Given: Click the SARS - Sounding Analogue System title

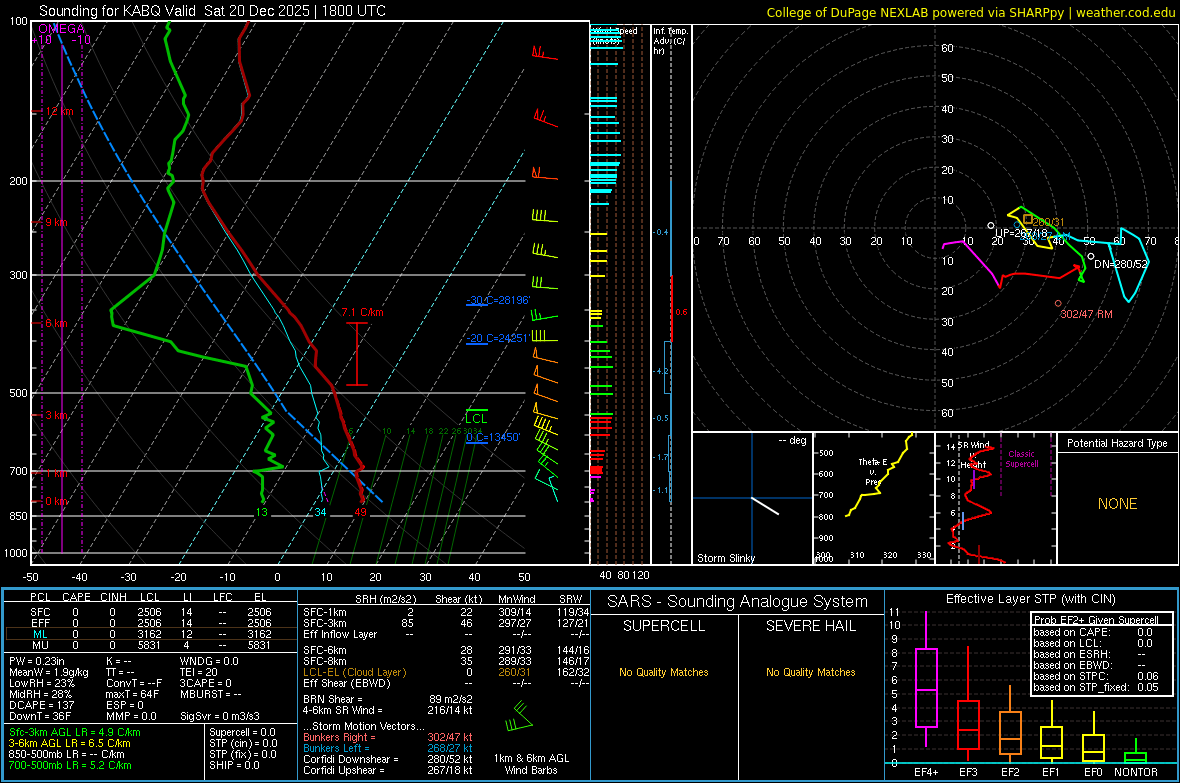Looking at the screenshot, I should [737, 602].
